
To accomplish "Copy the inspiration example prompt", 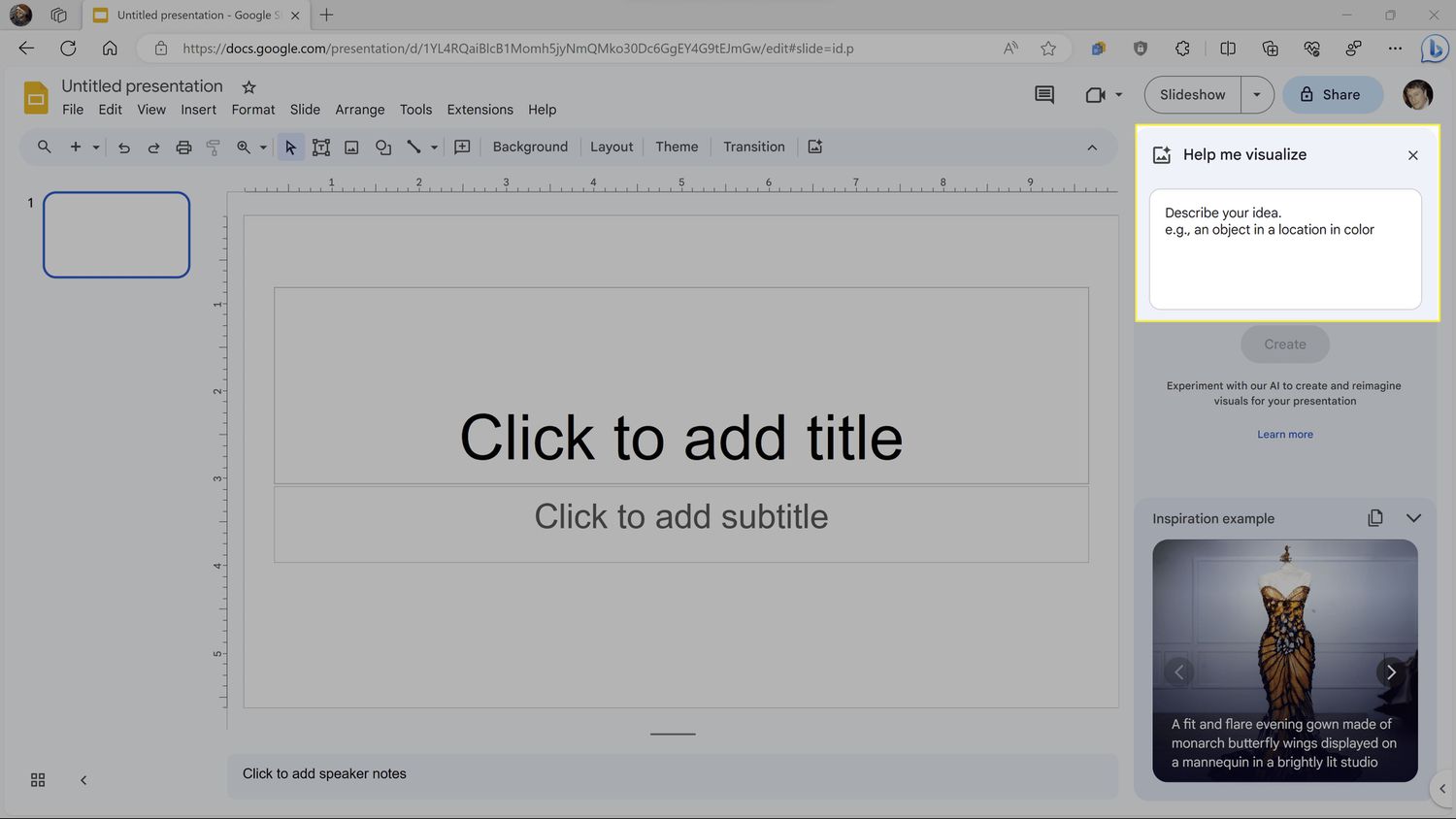I will click(1374, 518).
